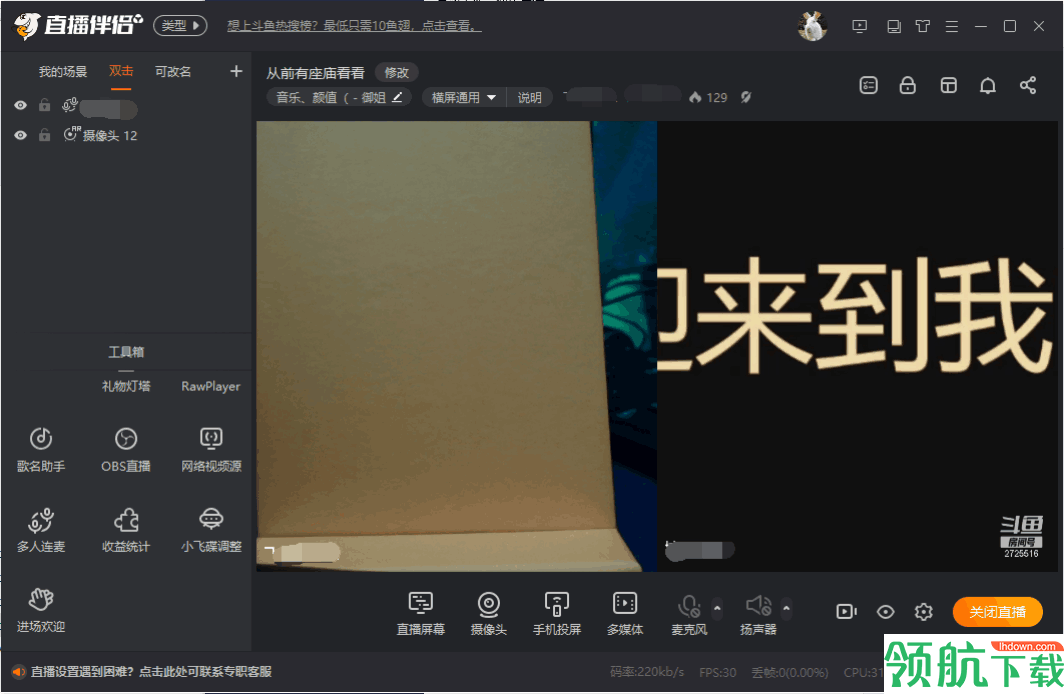Open the task list icon in header

(x=869, y=85)
